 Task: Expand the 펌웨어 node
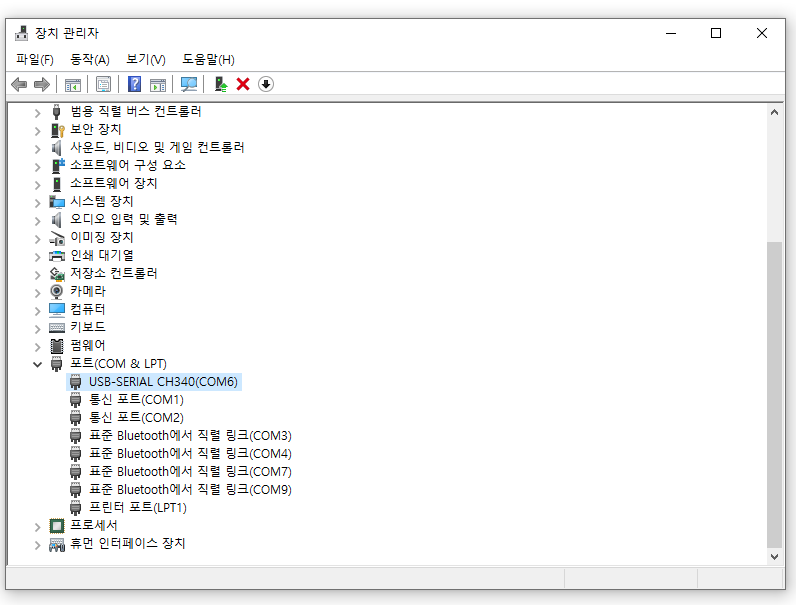[x=37, y=346]
